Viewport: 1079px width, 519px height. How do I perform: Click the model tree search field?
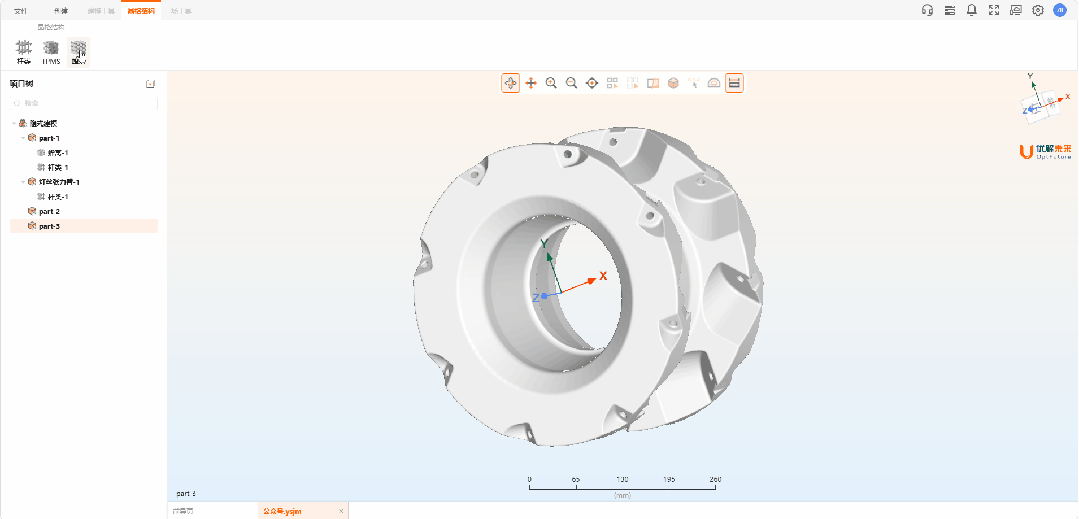[x=84, y=103]
